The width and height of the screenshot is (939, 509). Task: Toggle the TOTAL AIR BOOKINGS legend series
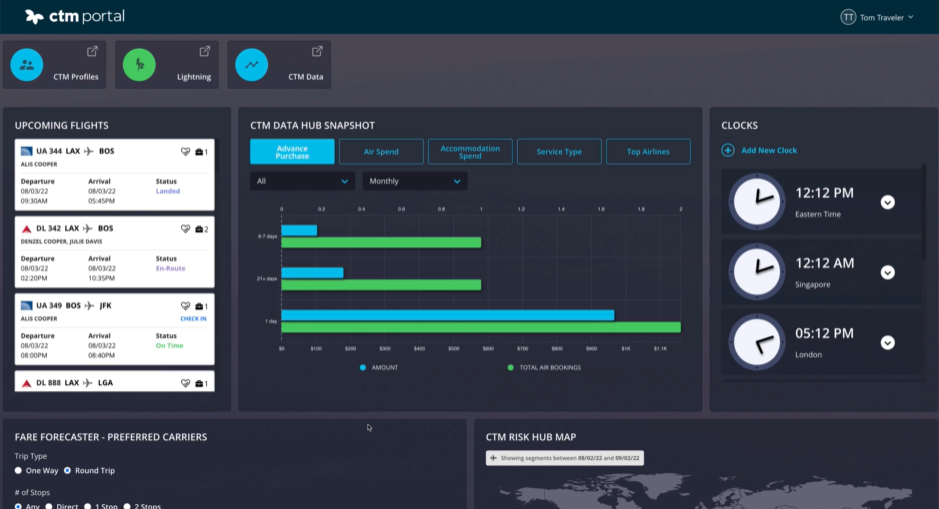pos(544,368)
